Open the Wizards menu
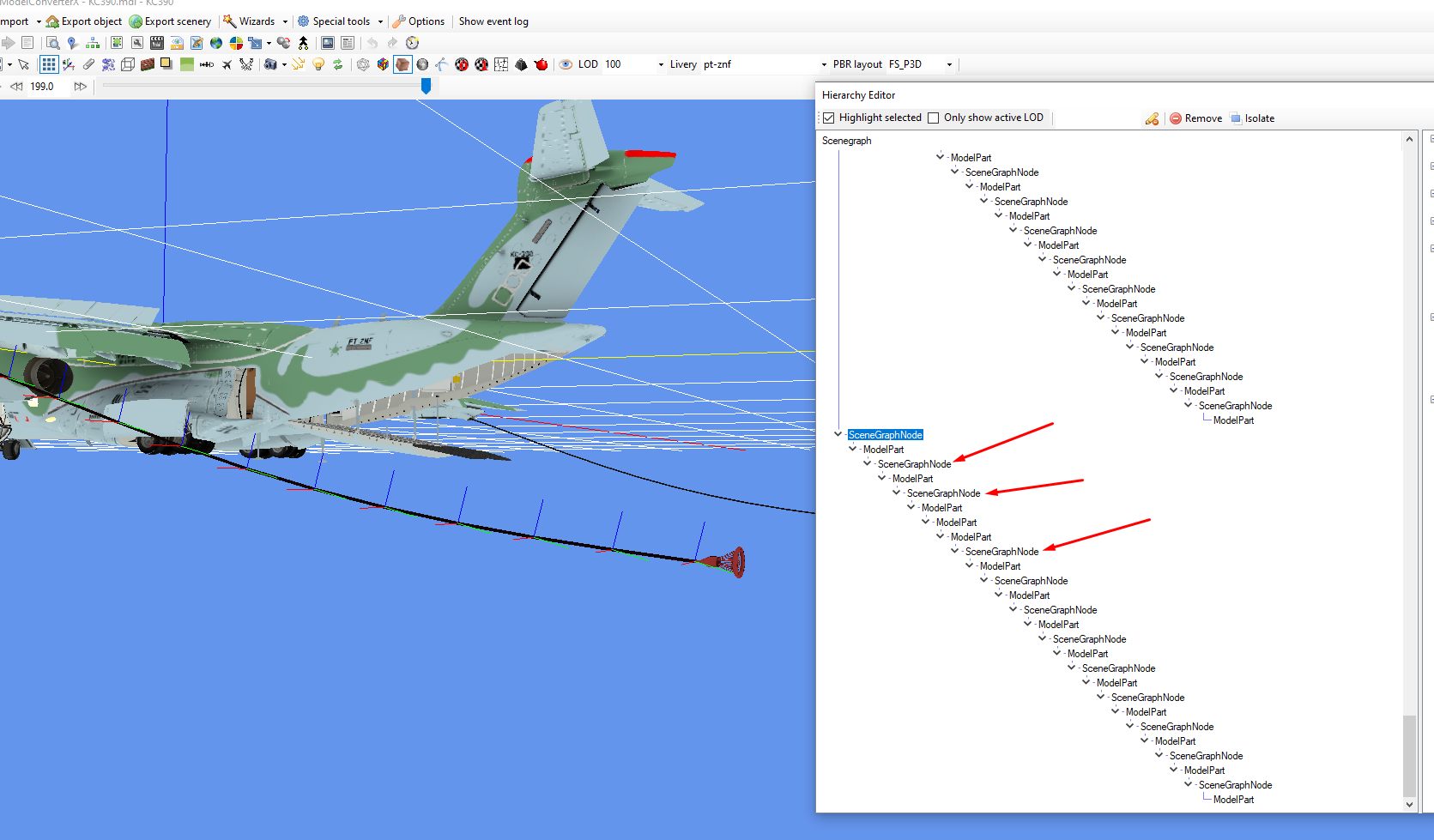Image resolution: width=1434 pixels, height=840 pixels. coord(256,21)
